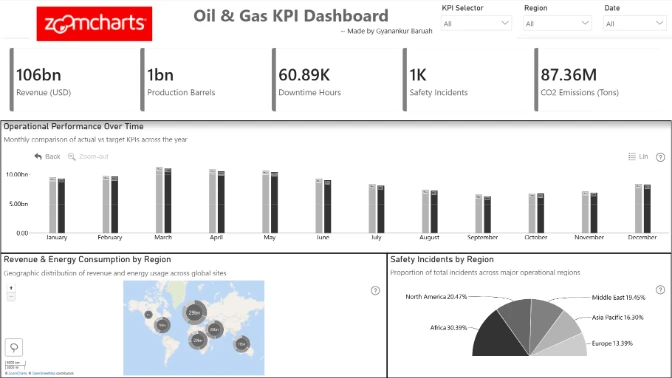
Task: Open the Date filter dropdown
Action: [x=634, y=24]
